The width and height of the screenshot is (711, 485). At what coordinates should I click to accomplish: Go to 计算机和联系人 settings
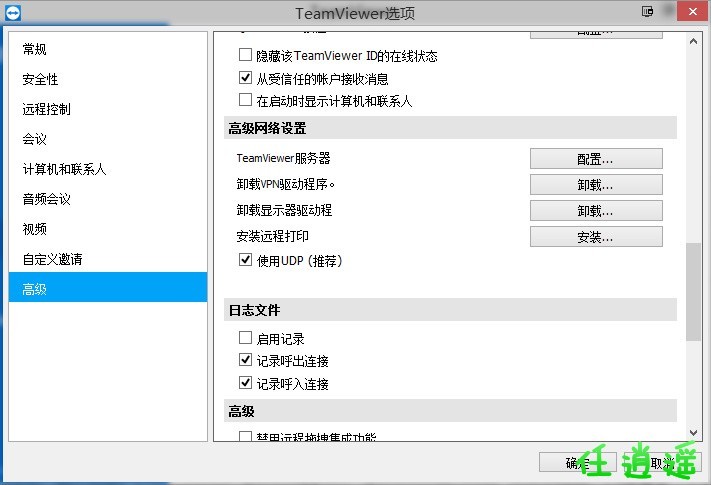coord(108,169)
